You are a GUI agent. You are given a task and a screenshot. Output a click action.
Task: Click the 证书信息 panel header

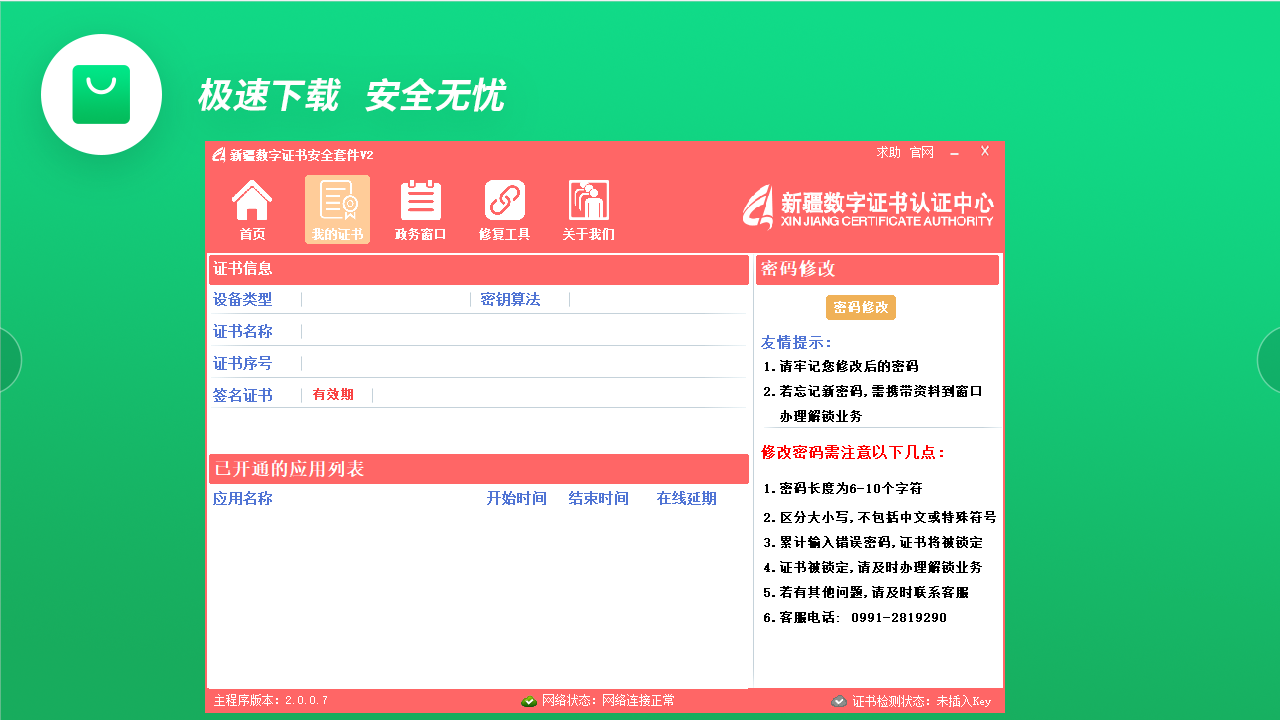tap(241, 269)
